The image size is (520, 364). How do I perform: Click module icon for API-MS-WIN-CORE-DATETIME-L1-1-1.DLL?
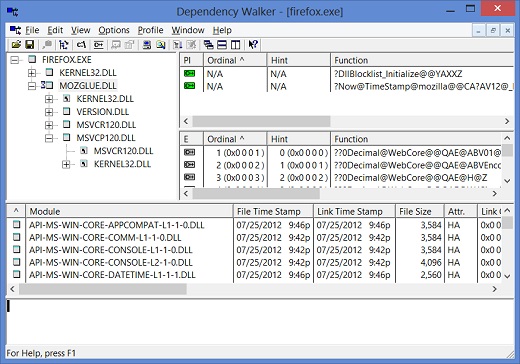click(x=16, y=274)
